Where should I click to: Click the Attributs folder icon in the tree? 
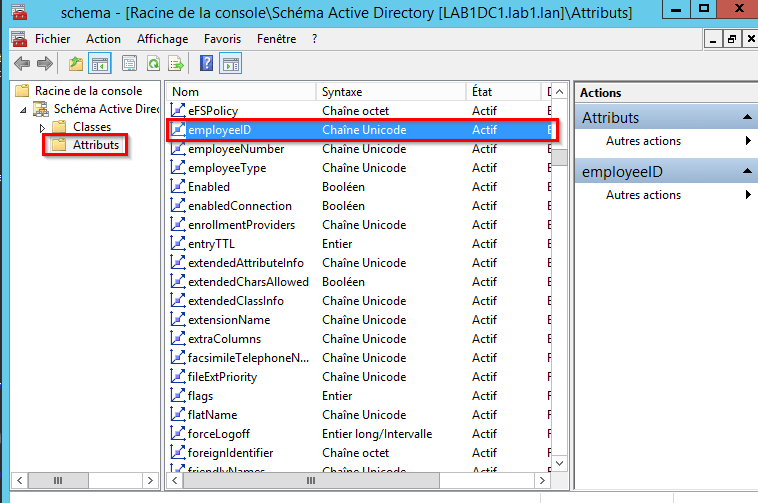point(59,144)
